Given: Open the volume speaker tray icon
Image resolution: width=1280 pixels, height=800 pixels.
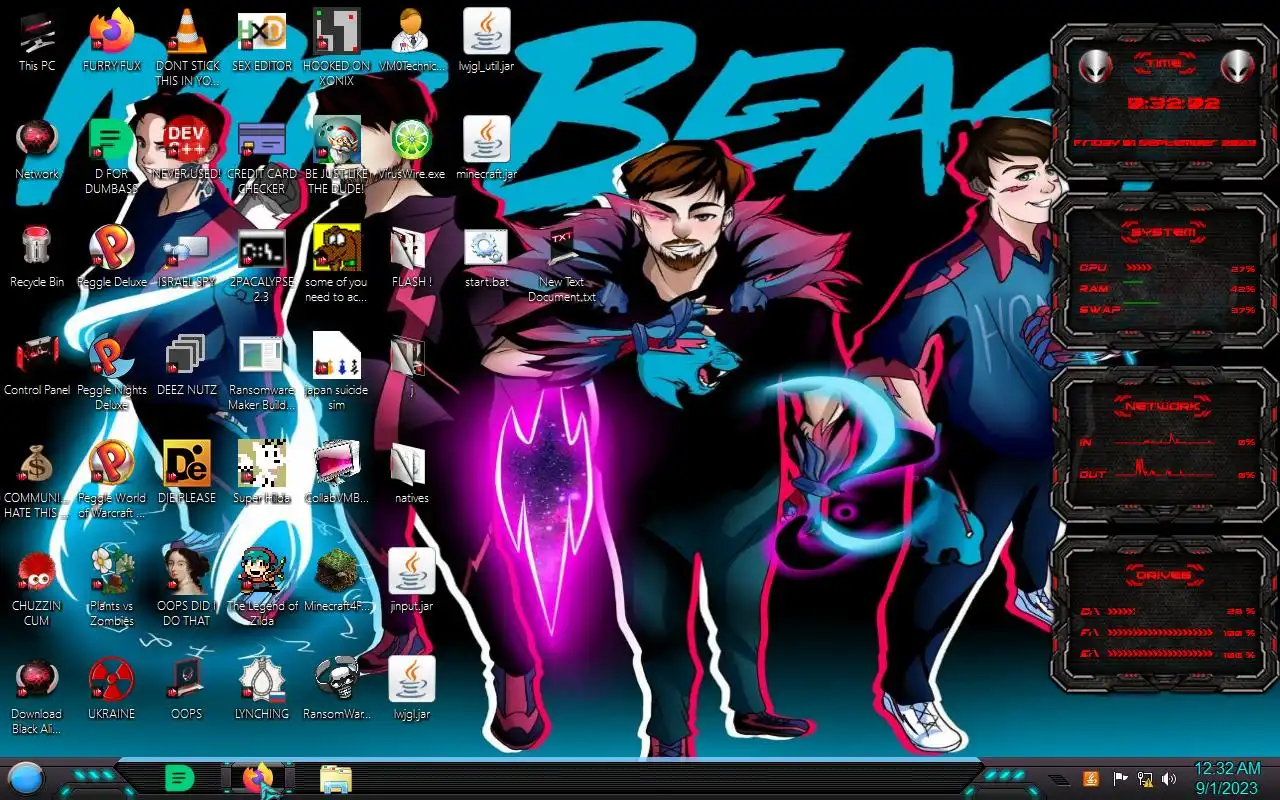Looking at the screenshot, I should pyautogui.click(x=1169, y=778).
